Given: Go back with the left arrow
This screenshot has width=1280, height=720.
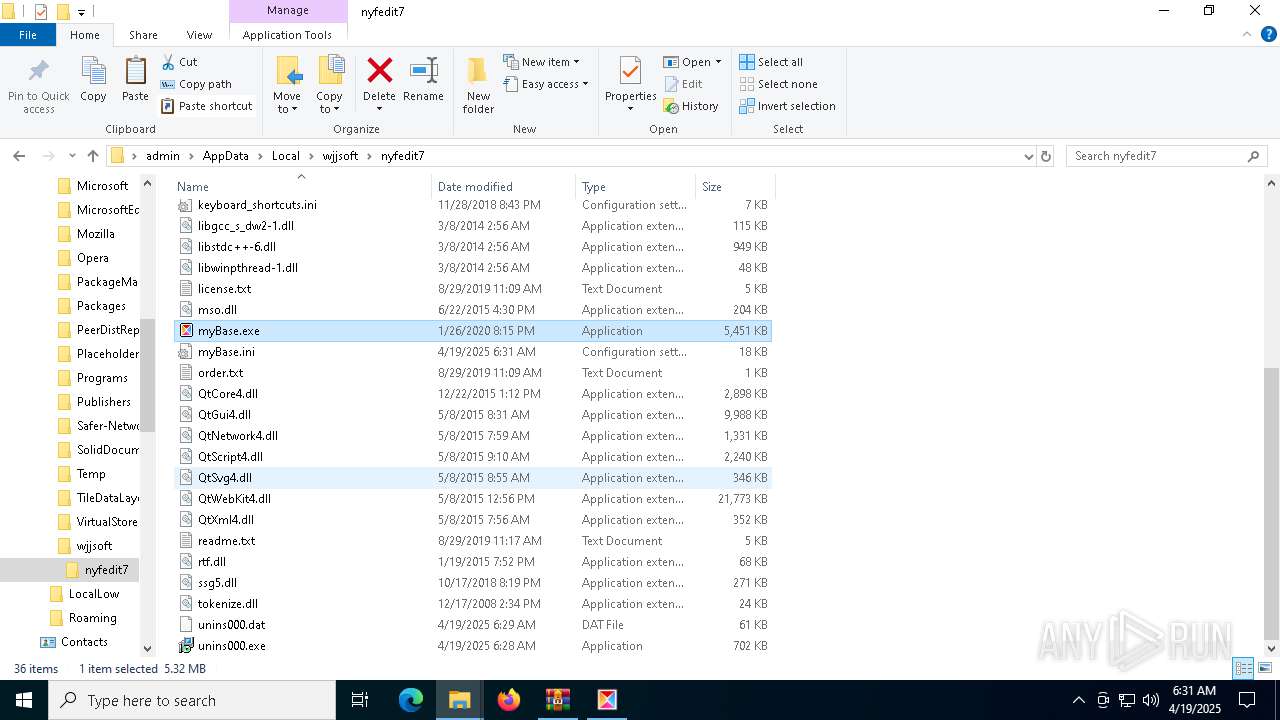Looking at the screenshot, I should (x=19, y=156).
